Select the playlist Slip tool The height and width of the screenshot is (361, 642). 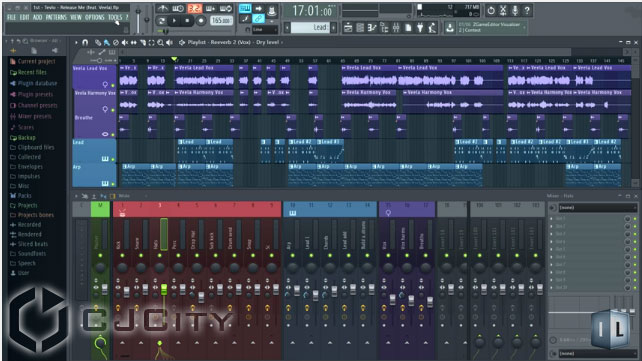(x=133, y=42)
